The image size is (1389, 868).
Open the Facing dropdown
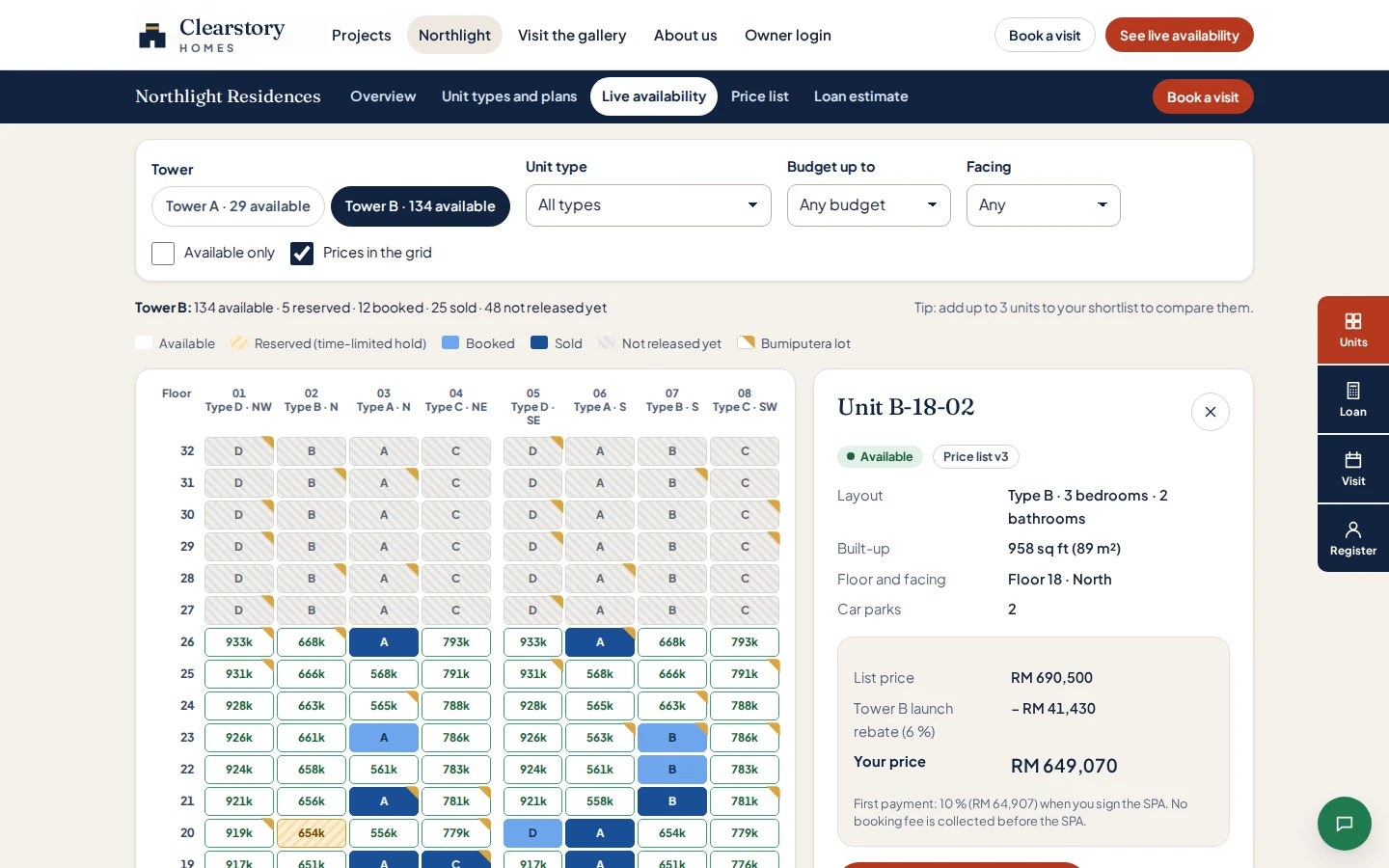point(1044,205)
